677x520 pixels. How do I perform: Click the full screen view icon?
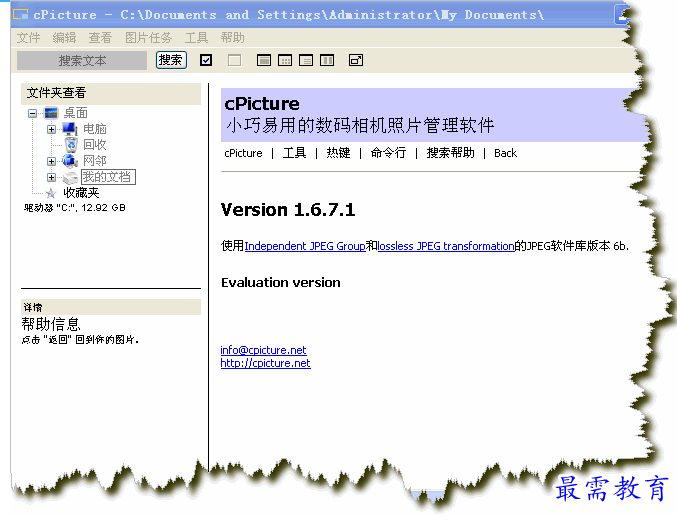[x=356, y=60]
